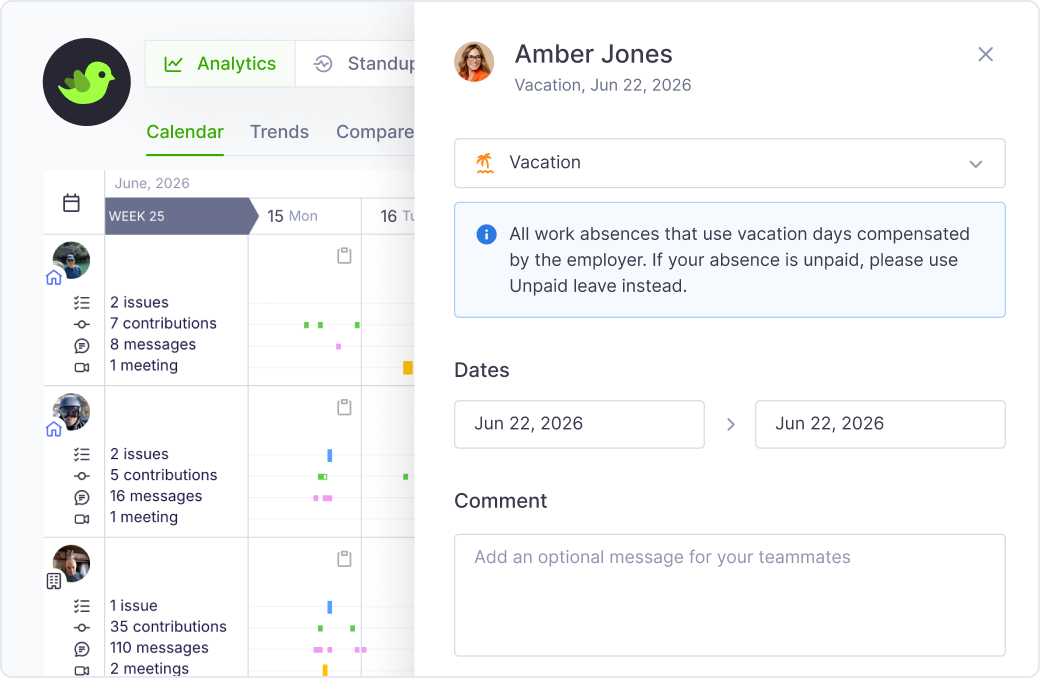The width and height of the screenshot is (1040, 678).
Task: Click the '7 contributions' text
Action: click(163, 323)
